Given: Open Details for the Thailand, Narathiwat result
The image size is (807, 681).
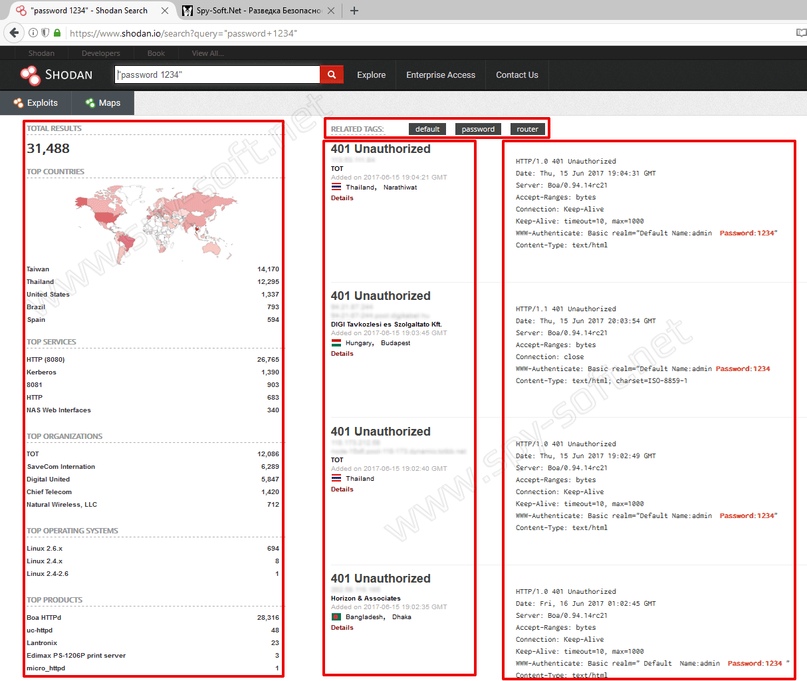Looking at the screenshot, I should click(342, 198).
